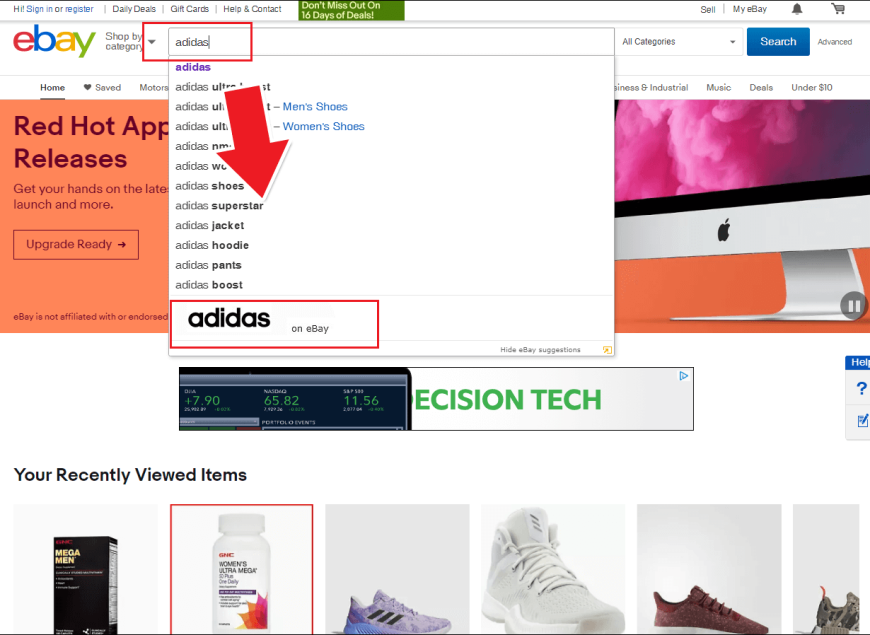This screenshot has width=870, height=635.
Task: Focus the search field containing adidas
Action: [x=391, y=42]
